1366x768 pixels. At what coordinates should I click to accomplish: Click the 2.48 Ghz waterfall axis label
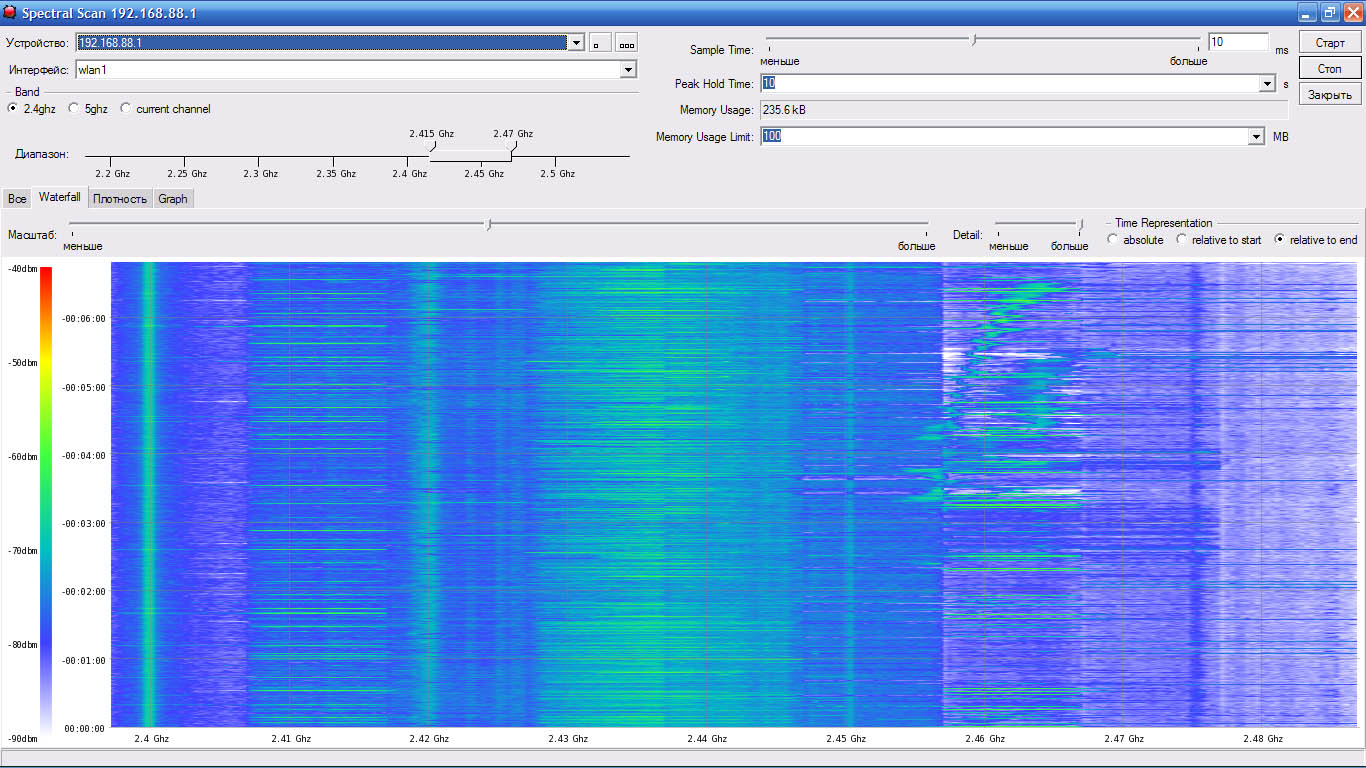point(1262,739)
